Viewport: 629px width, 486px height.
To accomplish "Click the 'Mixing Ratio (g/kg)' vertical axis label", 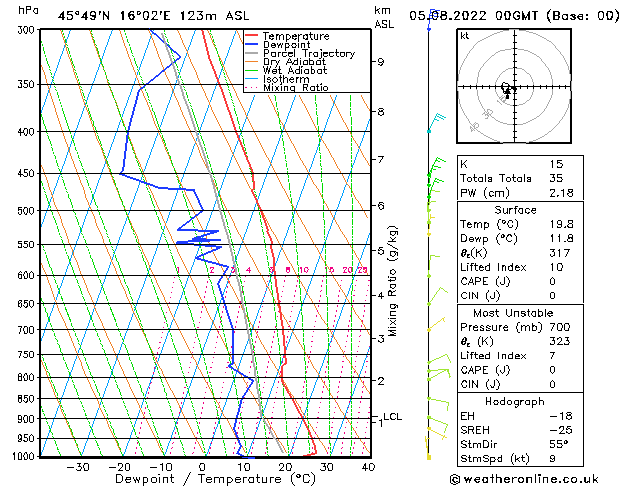I will (392, 281).
